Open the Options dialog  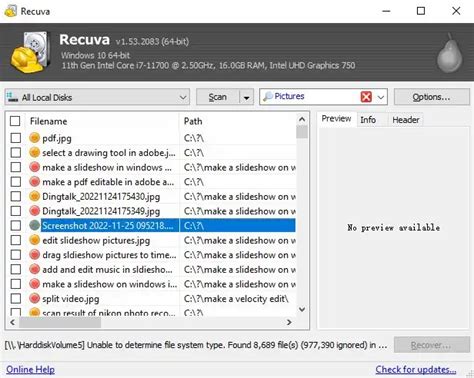click(432, 97)
